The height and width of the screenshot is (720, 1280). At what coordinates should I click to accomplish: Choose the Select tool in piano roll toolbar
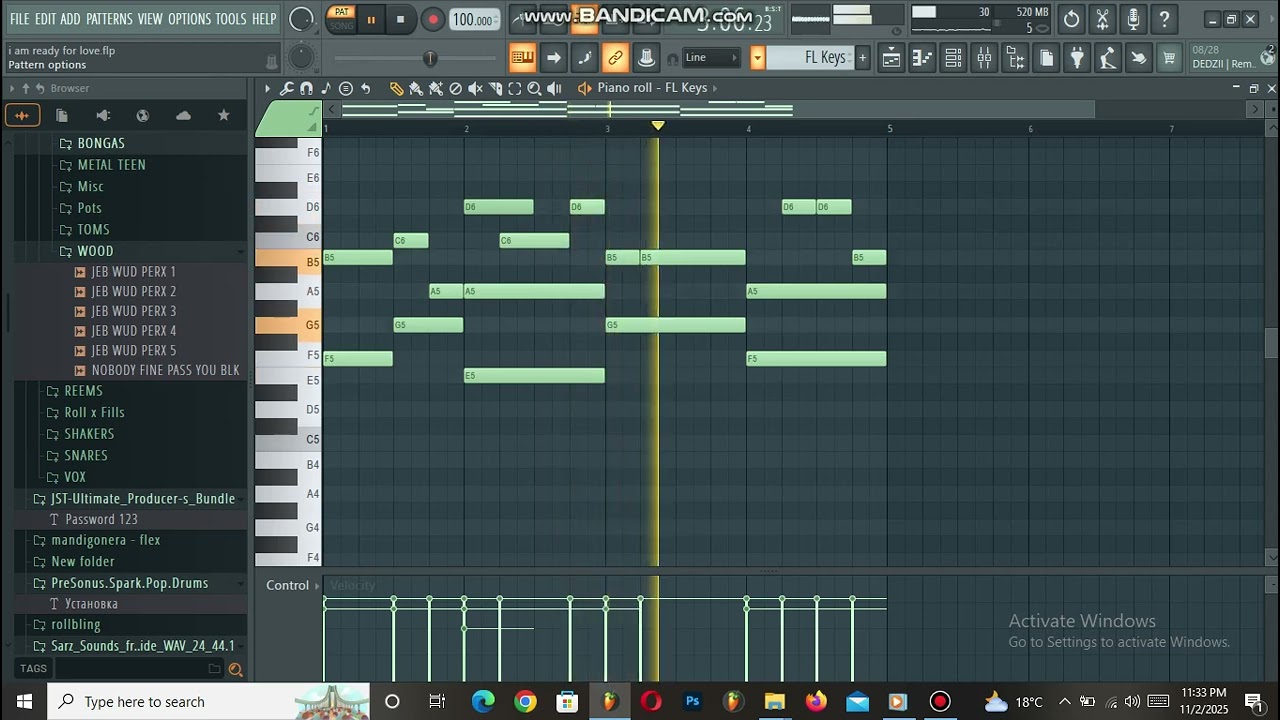coord(514,88)
